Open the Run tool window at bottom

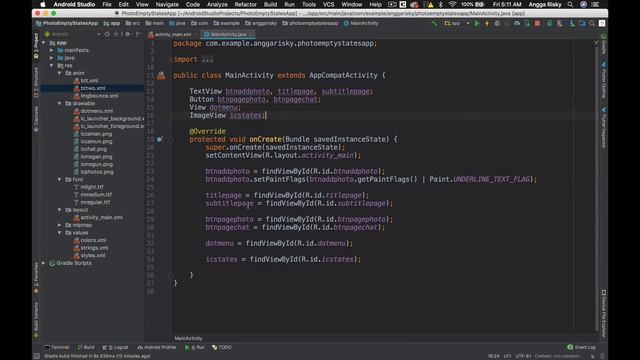tap(195, 347)
